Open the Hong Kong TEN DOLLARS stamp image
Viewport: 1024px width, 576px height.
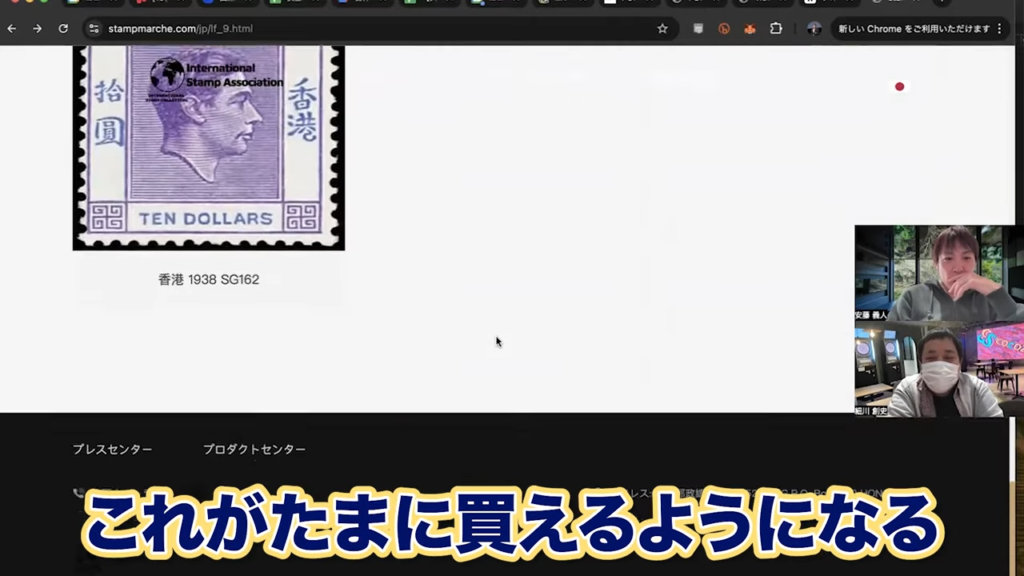point(208,148)
